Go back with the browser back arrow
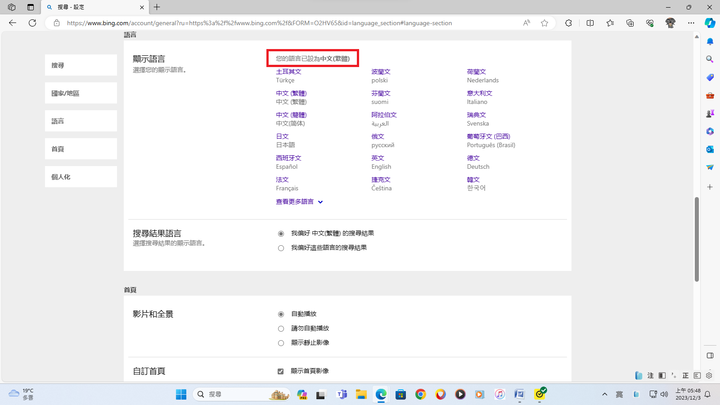Image resolution: width=720 pixels, height=405 pixels. [x=12, y=23]
